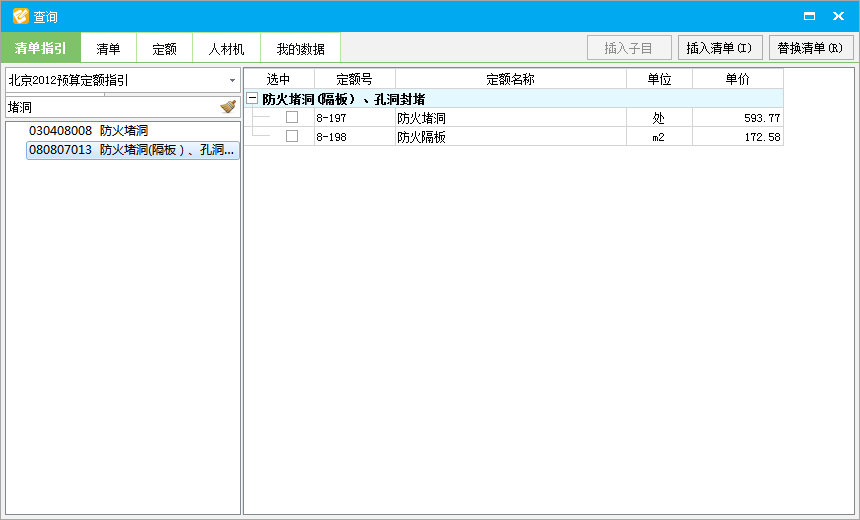The image size is (860, 520).
Task: Click the 单价 column header
Action: [x=738, y=79]
